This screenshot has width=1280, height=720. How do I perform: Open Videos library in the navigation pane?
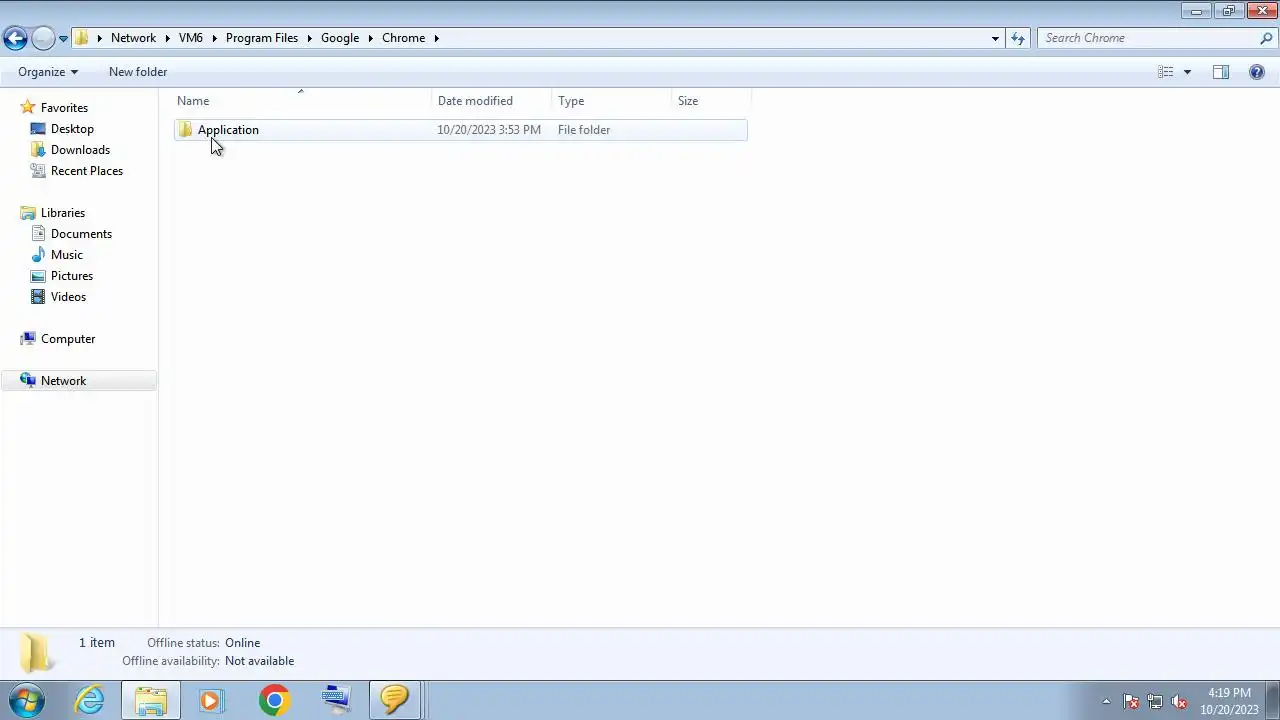point(68,297)
